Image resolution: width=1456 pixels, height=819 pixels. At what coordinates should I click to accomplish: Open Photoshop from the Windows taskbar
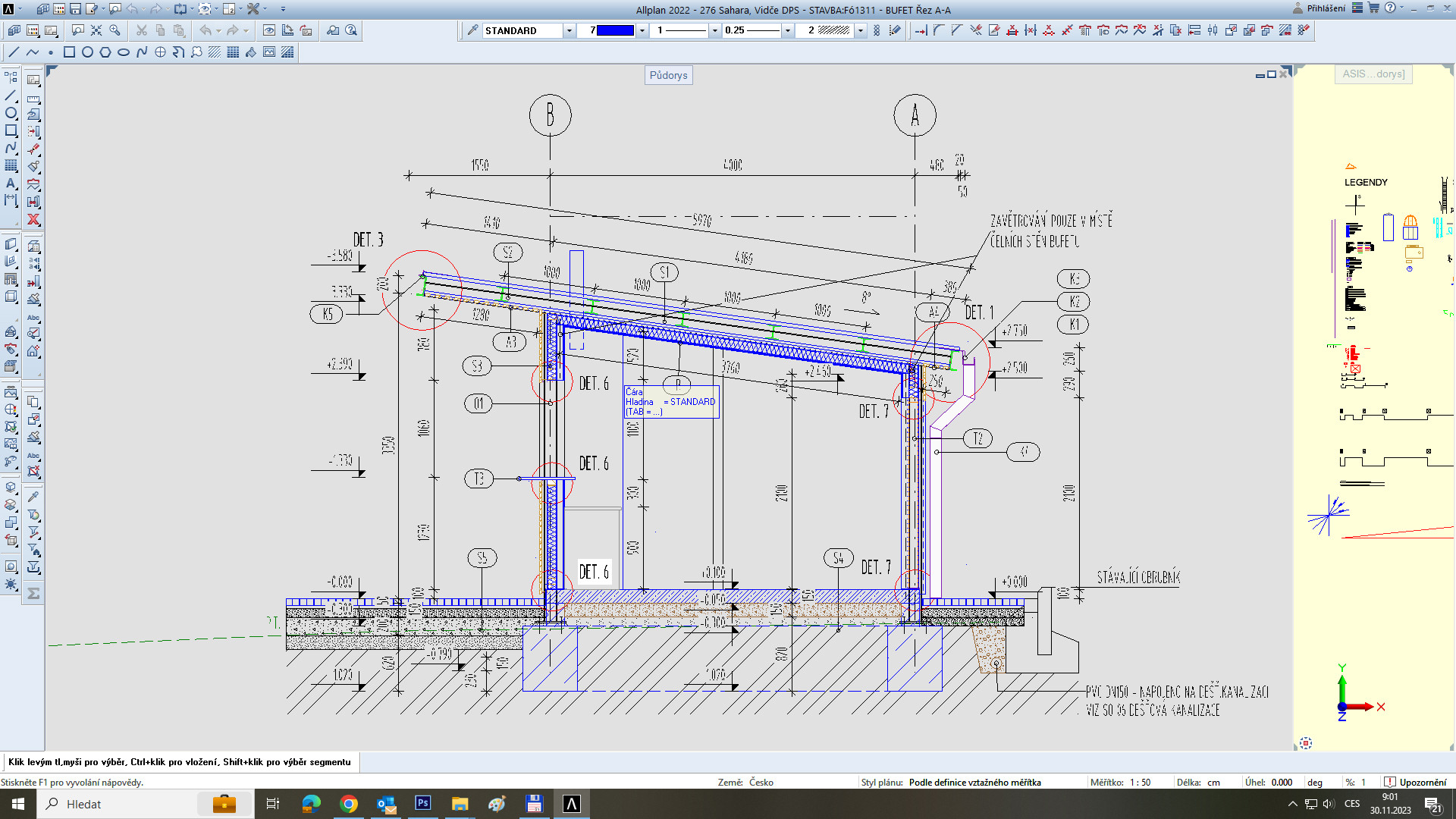[422, 803]
